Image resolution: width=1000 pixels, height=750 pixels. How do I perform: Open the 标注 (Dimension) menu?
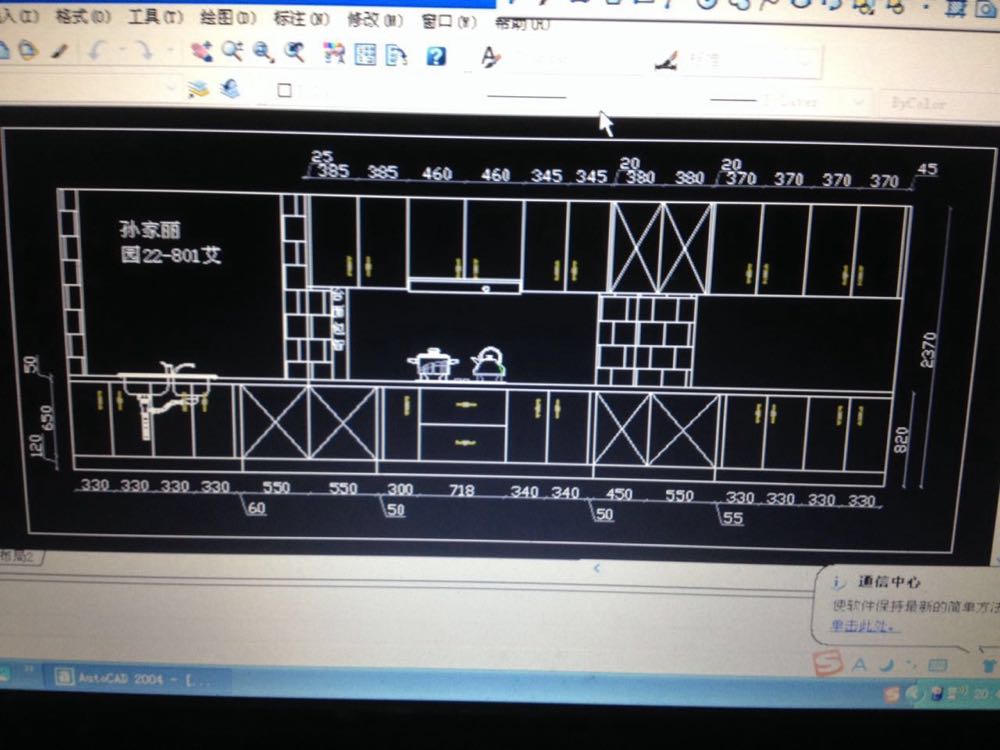click(302, 18)
